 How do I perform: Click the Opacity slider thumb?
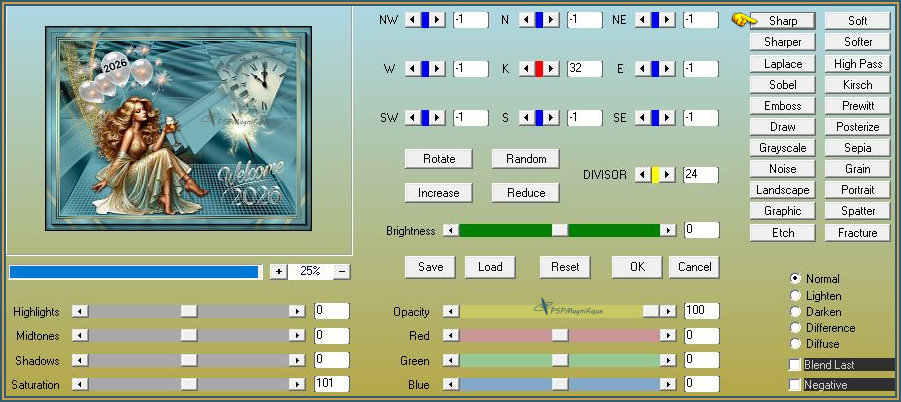coord(650,311)
